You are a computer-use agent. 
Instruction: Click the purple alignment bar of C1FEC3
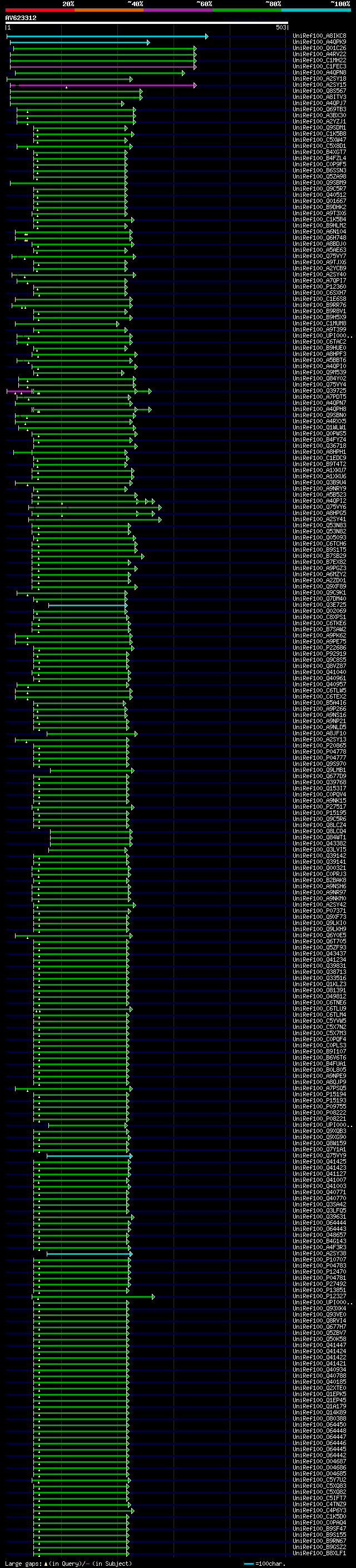click(x=103, y=67)
